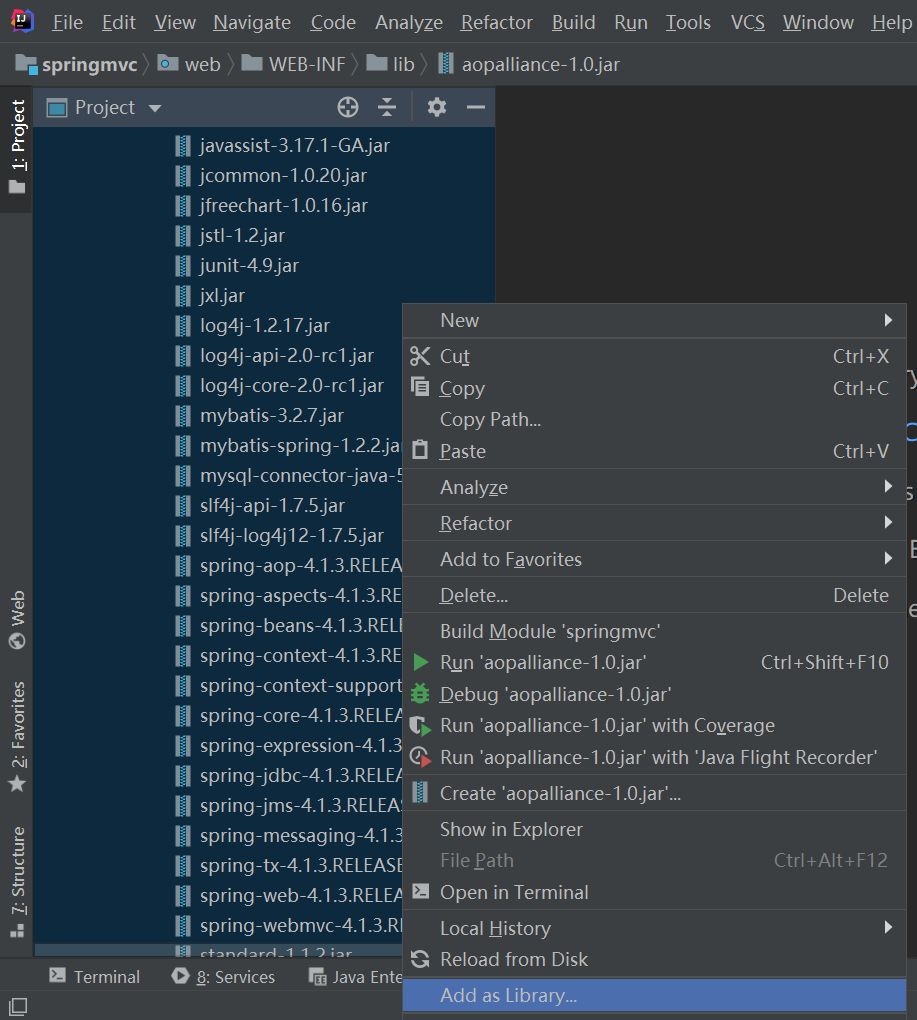This screenshot has height=1020, width=917.
Task: Click the jar icon next to javassist-3.17.1-GA.jar
Action: point(183,145)
